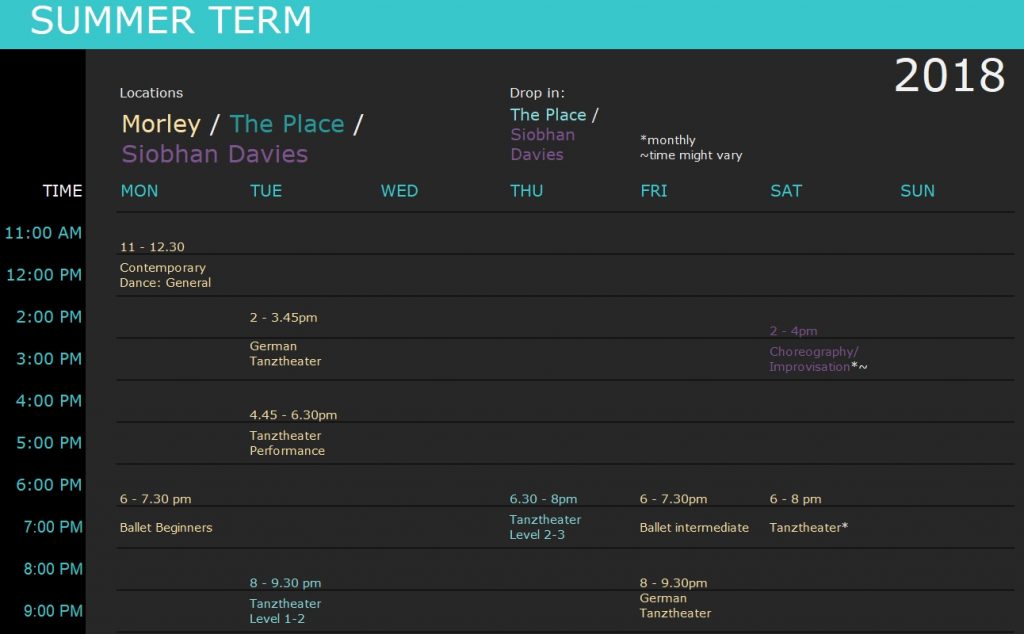Select the WED column header
Viewport: 1024px width, 634px height.
click(399, 191)
